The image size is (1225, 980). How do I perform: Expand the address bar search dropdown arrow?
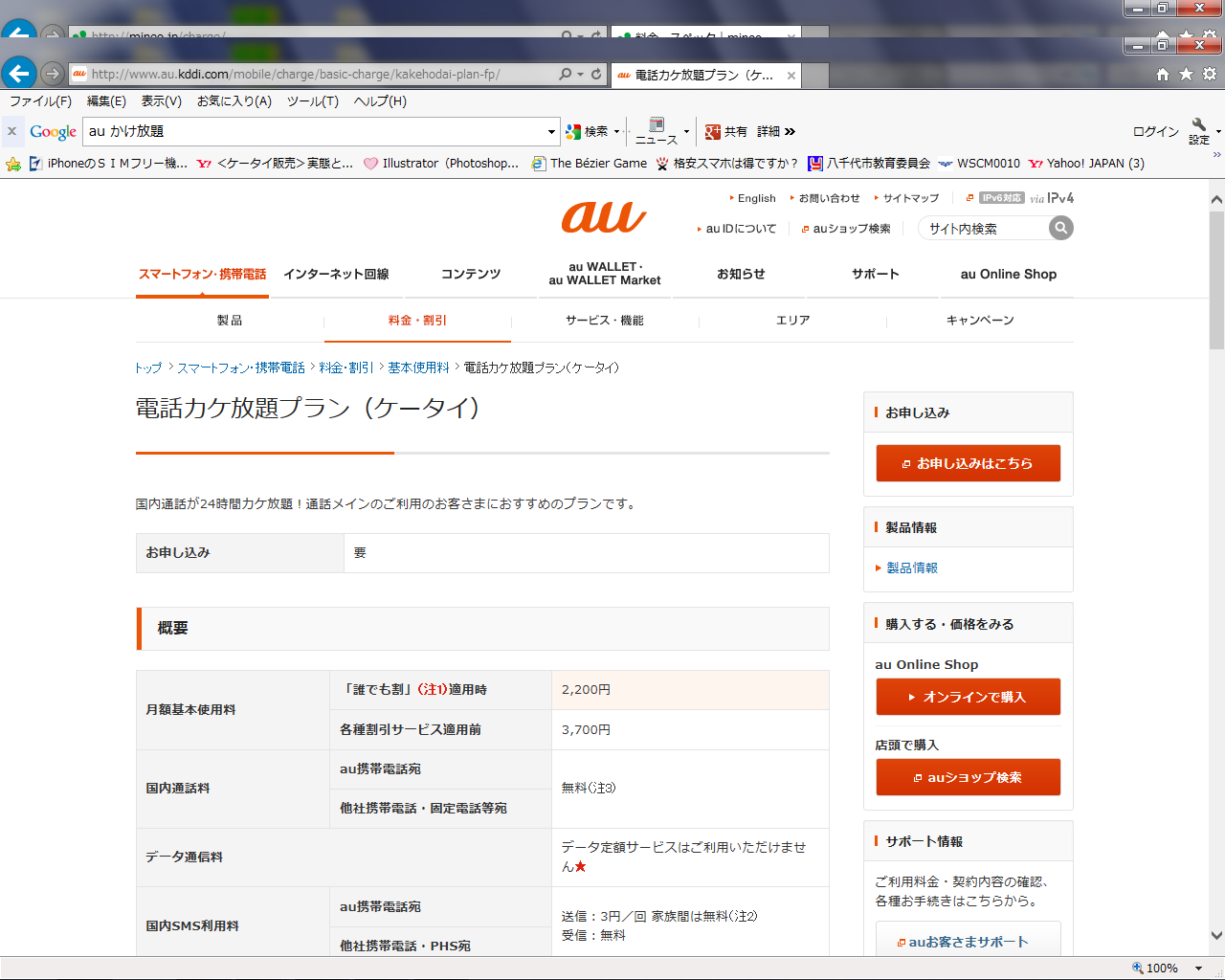pos(580,74)
